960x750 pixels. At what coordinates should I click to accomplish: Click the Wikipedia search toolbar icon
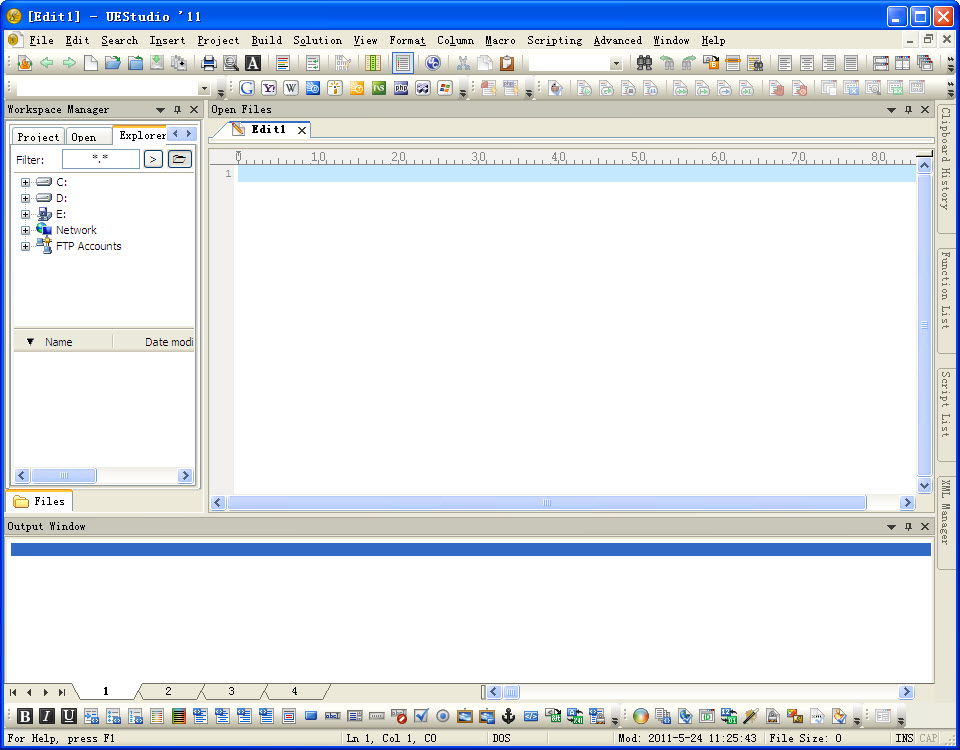291,88
